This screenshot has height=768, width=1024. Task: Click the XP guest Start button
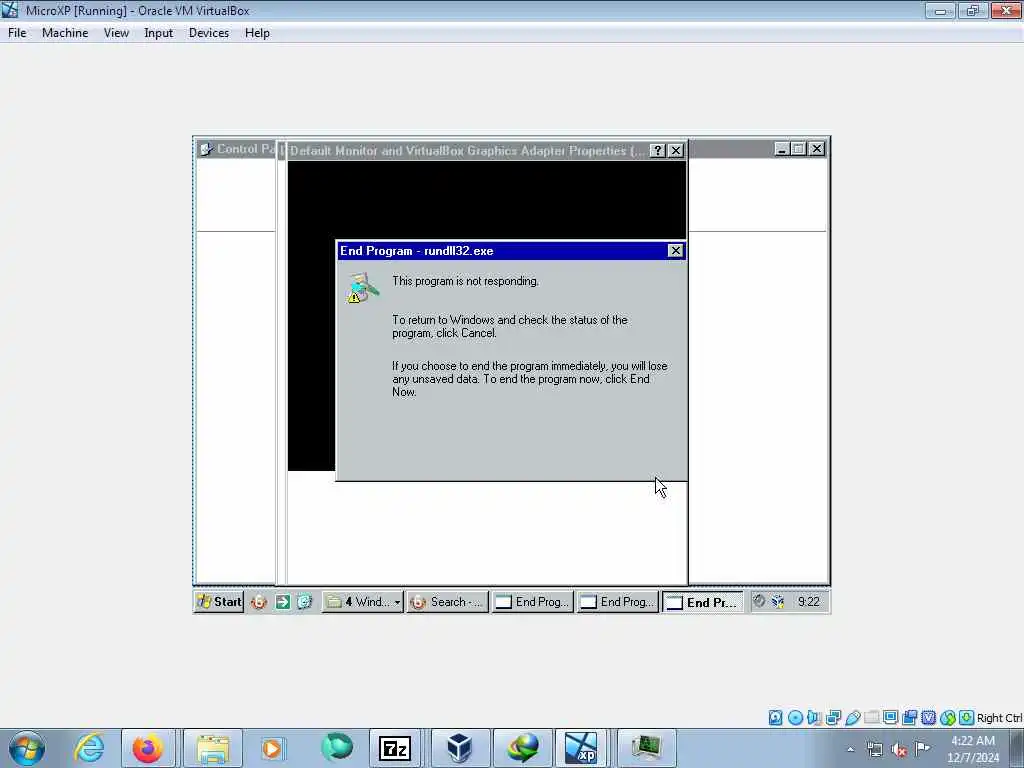coord(219,601)
